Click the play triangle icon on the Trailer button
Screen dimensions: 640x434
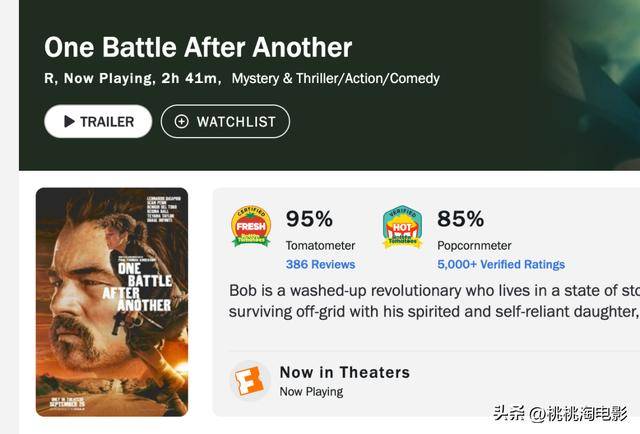(69, 122)
